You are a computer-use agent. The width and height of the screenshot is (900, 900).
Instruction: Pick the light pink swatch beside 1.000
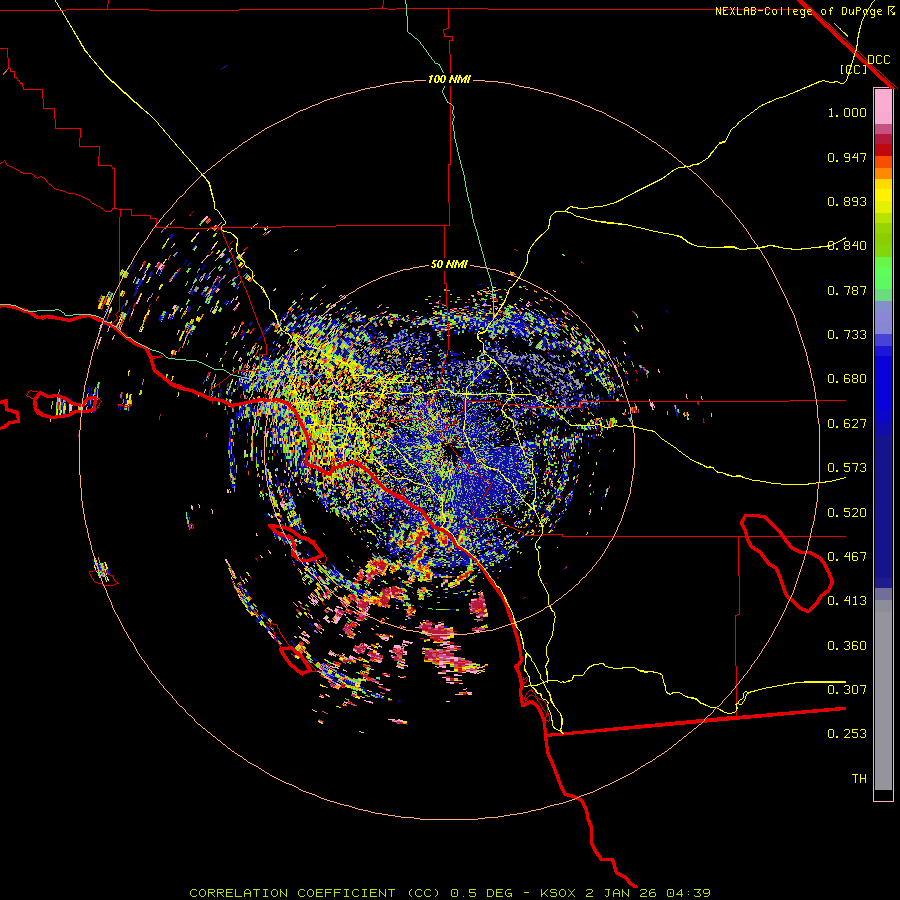(883, 107)
